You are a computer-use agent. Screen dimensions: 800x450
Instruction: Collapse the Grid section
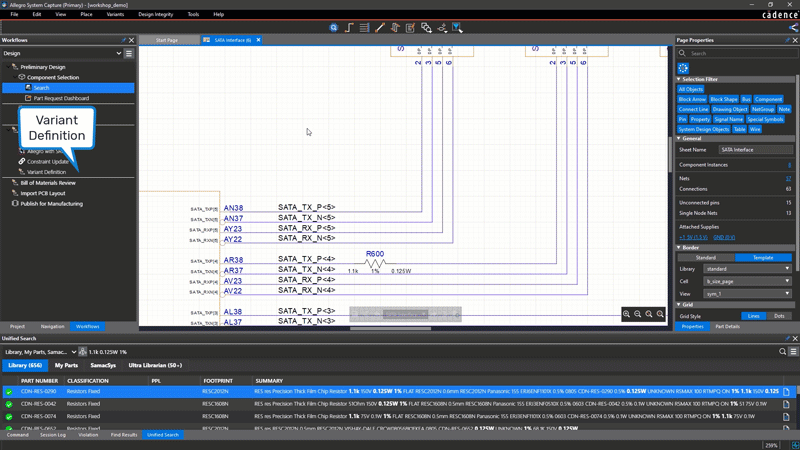tap(679, 305)
